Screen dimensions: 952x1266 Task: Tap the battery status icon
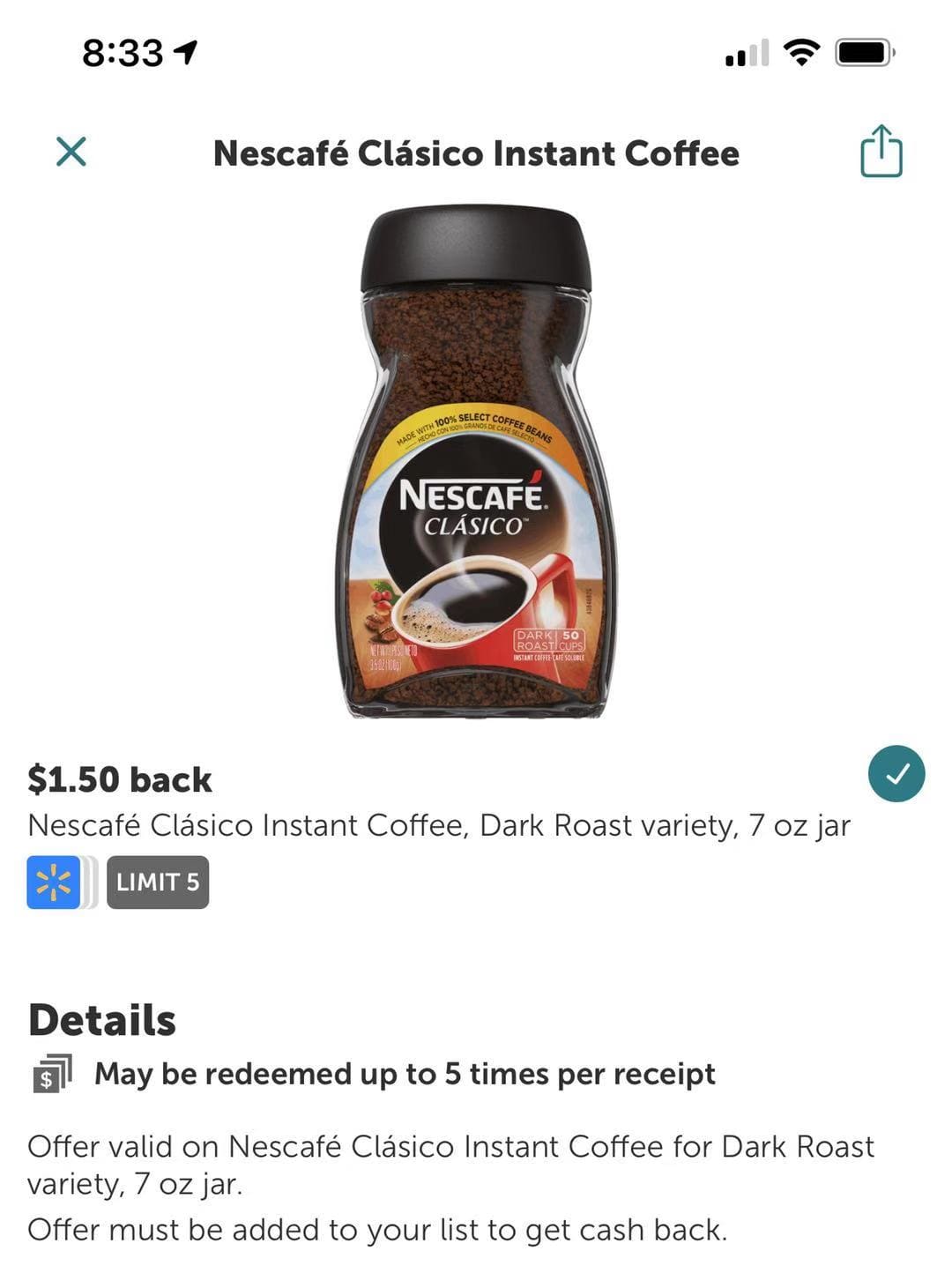click(x=865, y=53)
